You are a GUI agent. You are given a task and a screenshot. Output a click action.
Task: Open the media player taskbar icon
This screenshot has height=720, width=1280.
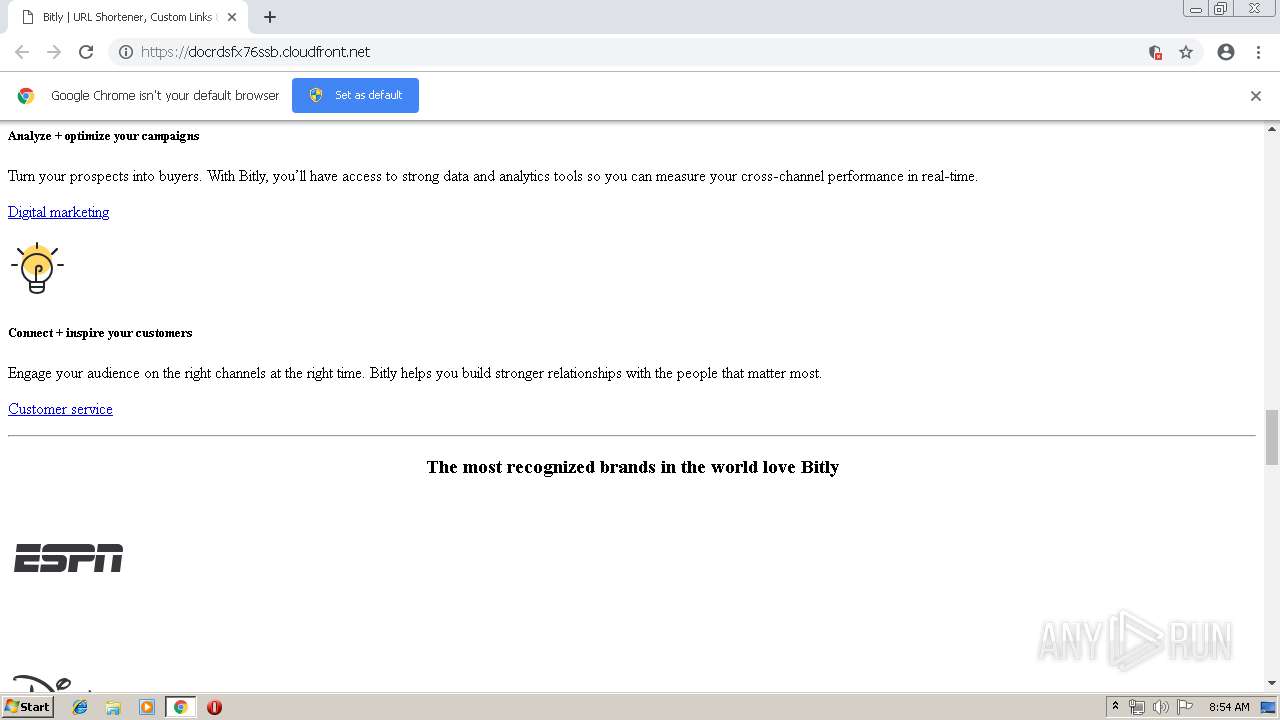pyautogui.click(x=146, y=707)
